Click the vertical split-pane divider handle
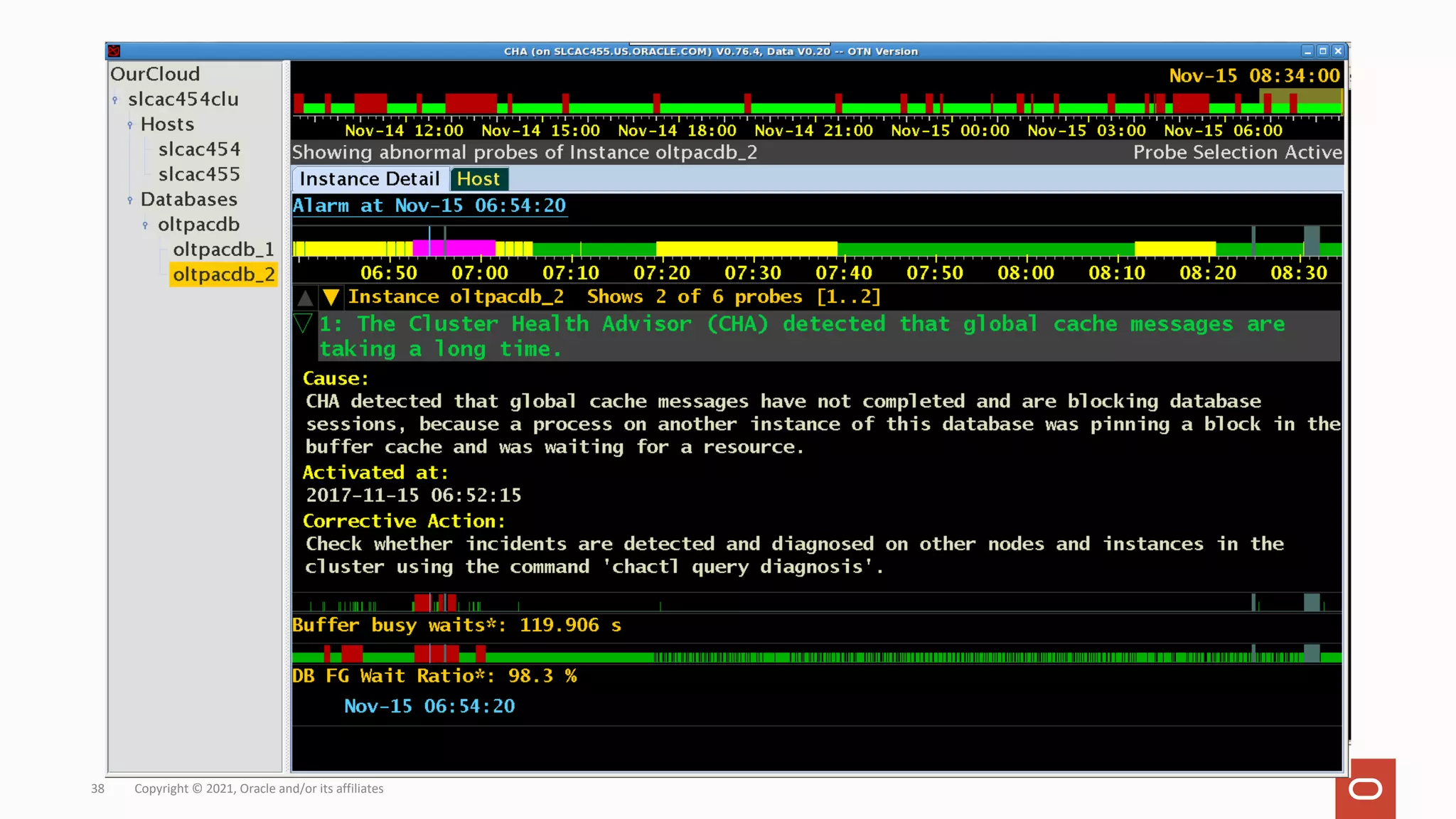Image resolution: width=1456 pixels, height=819 pixels. (x=287, y=416)
